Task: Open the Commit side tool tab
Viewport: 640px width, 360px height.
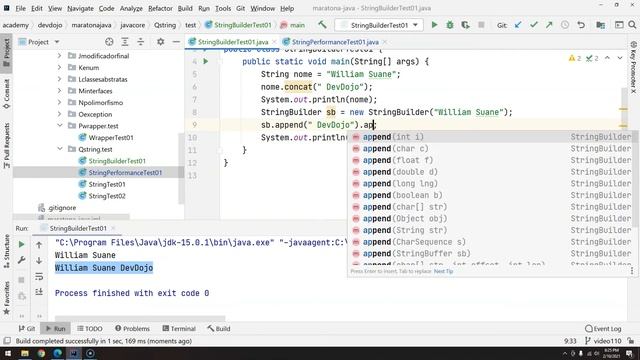Action: pos(7,94)
